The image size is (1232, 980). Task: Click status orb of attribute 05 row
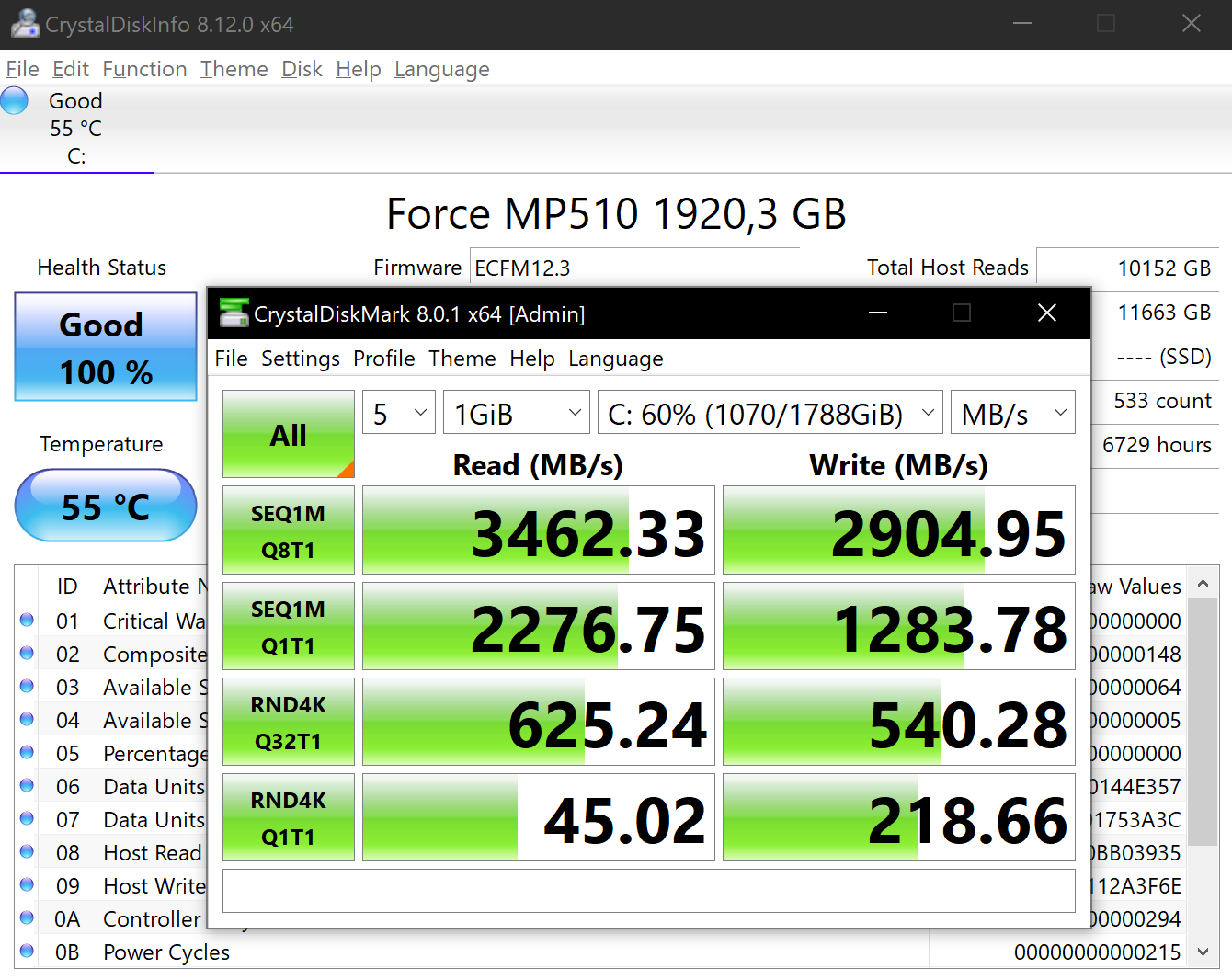(27, 753)
